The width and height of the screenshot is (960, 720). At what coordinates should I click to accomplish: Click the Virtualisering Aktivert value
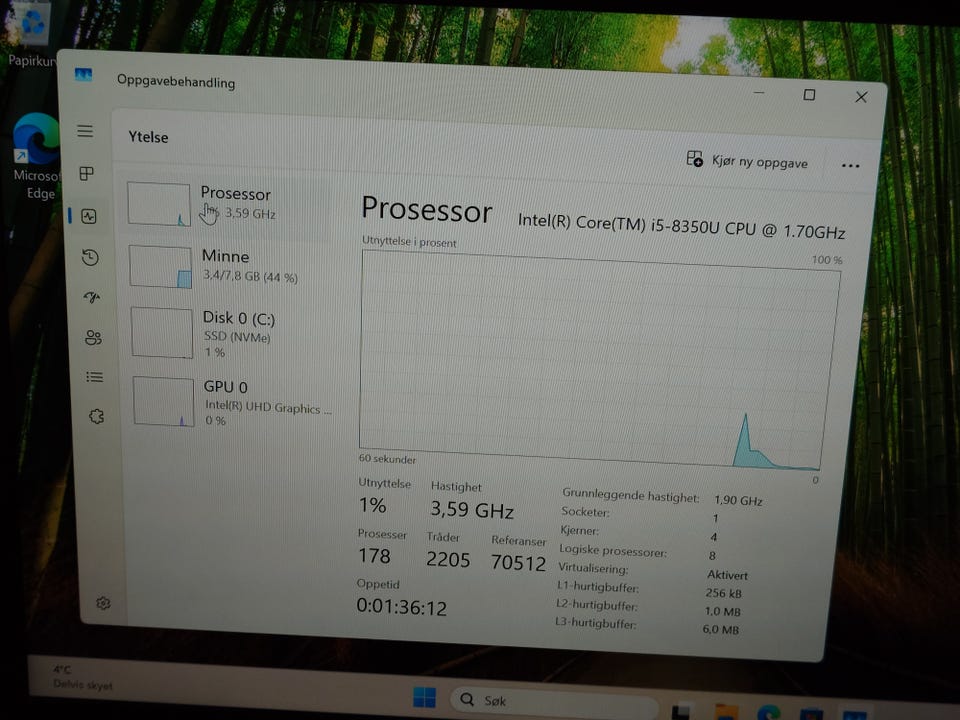[727, 575]
